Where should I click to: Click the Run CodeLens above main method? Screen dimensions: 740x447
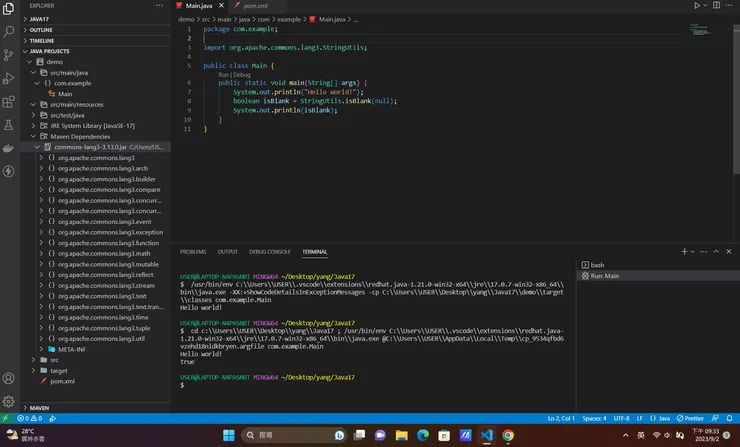tap(223, 74)
